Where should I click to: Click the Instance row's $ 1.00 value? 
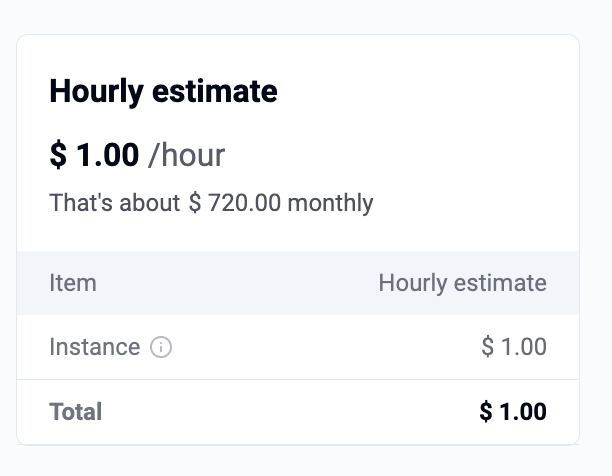coord(514,348)
